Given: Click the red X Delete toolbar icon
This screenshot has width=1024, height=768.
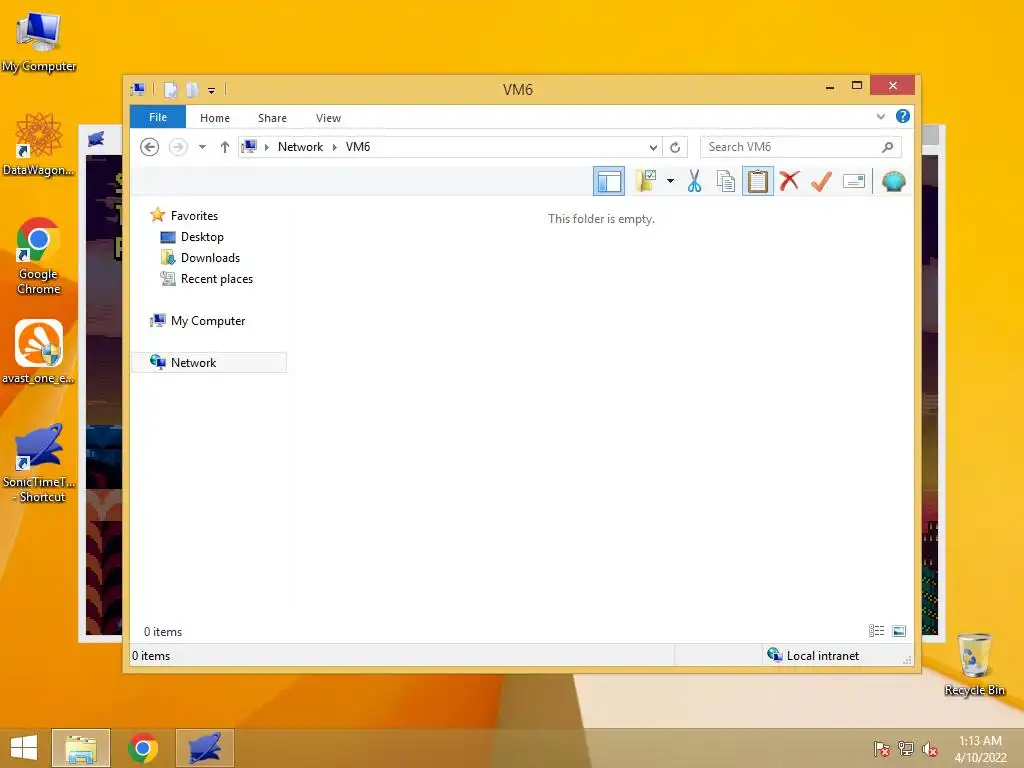Looking at the screenshot, I should point(789,181).
